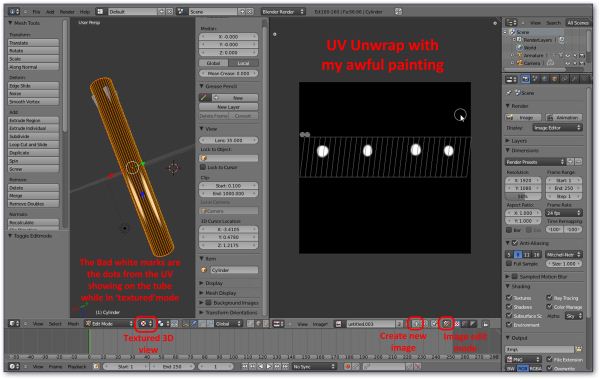Screen dimensions: 600x379
Task: Open the File menu
Action: coord(36,12)
